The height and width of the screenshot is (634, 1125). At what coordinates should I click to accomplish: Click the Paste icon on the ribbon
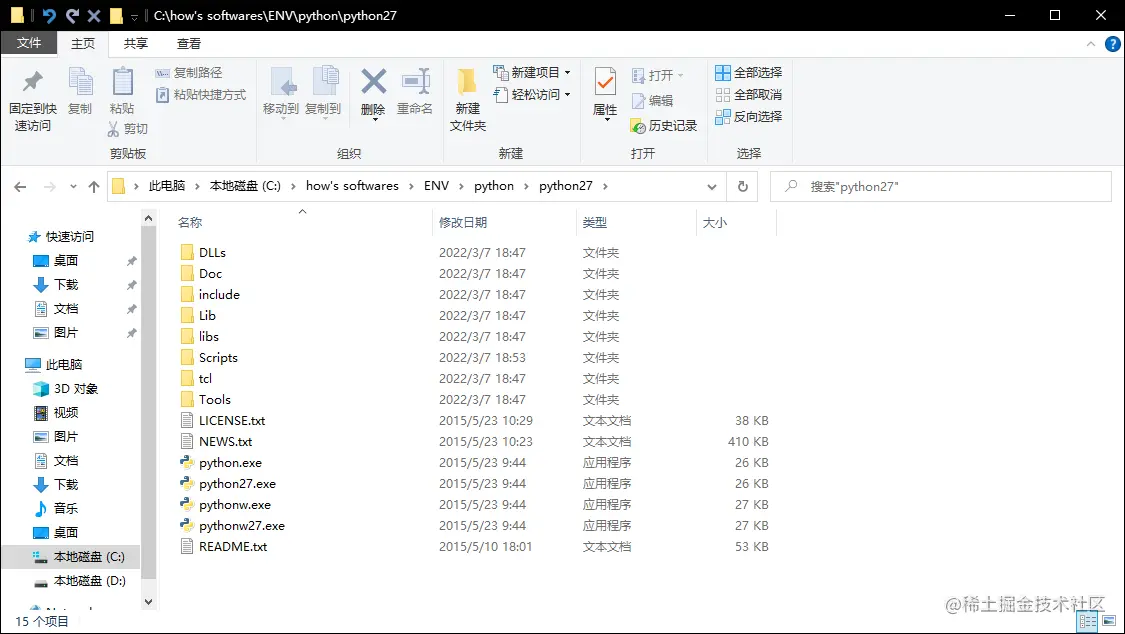click(121, 90)
